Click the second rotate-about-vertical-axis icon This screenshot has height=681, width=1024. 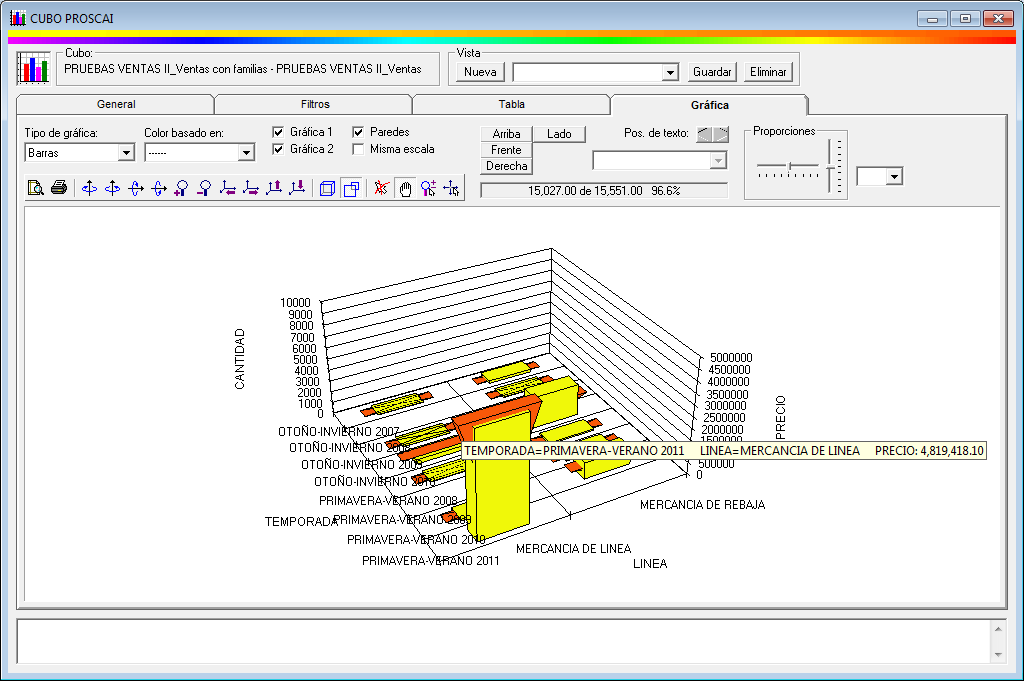coord(112,189)
